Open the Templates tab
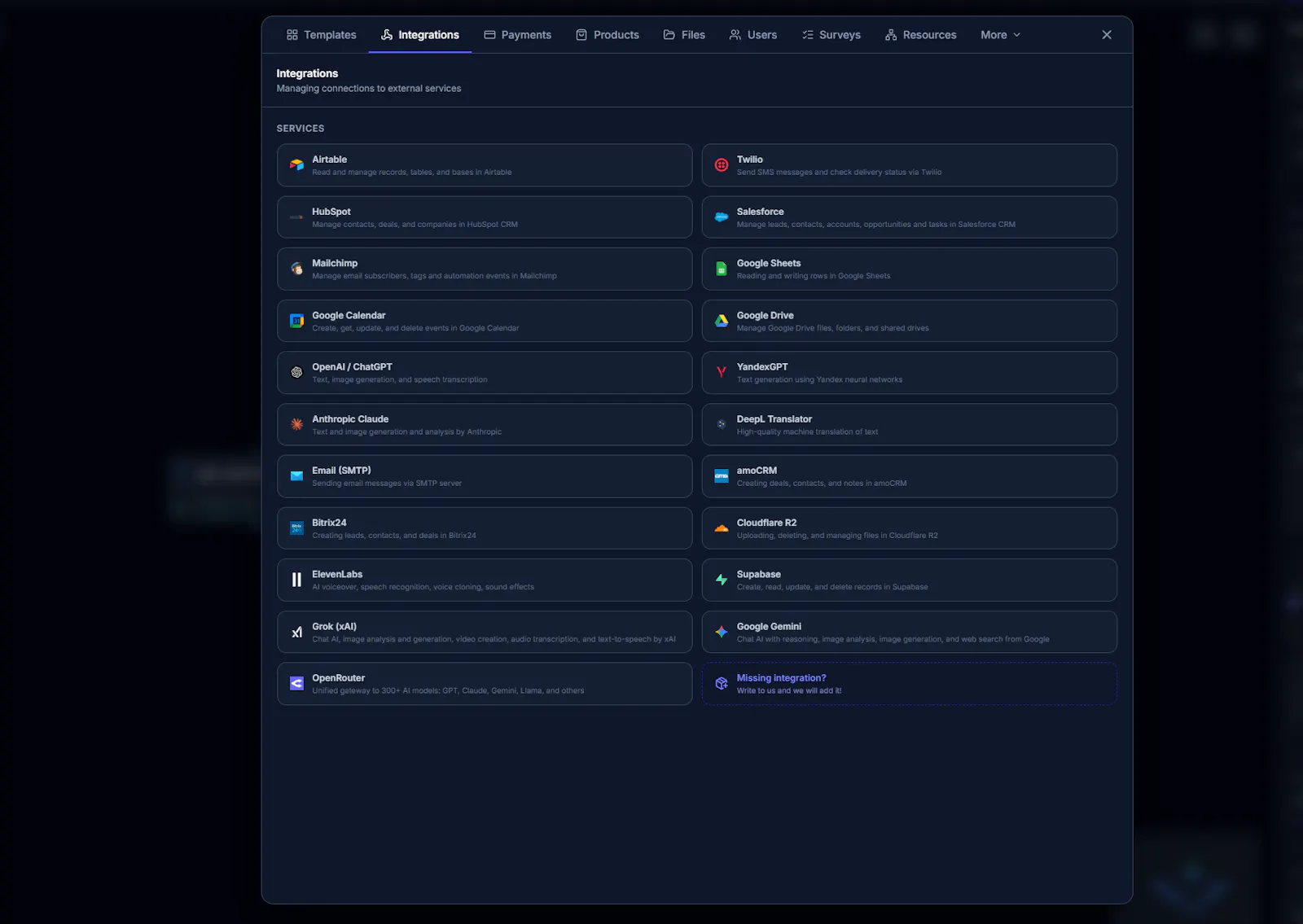This screenshot has width=1303, height=924. (x=321, y=35)
